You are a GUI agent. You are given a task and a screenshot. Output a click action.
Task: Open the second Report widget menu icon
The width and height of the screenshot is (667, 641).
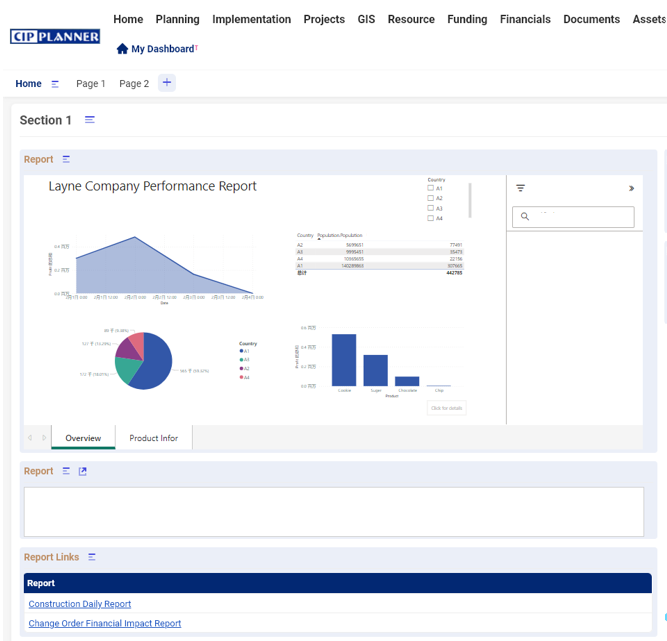point(66,471)
